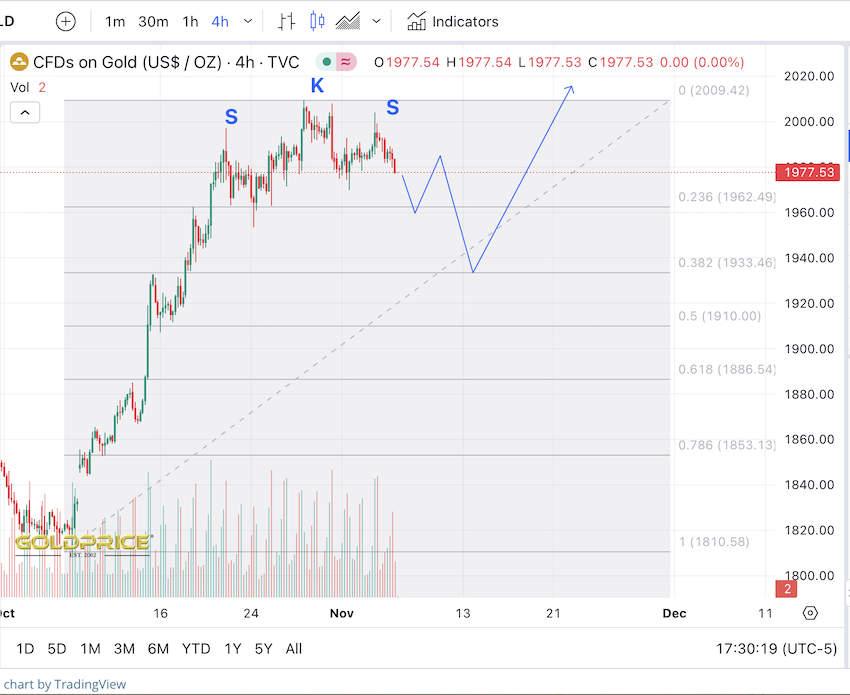This screenshot has width=850, height=695.
Task: Set date range to 5Y
Action: point(263,649)
